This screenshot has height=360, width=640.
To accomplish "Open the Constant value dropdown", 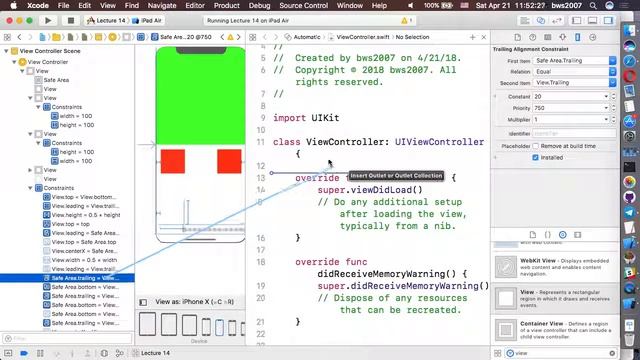I will (606, 97).
